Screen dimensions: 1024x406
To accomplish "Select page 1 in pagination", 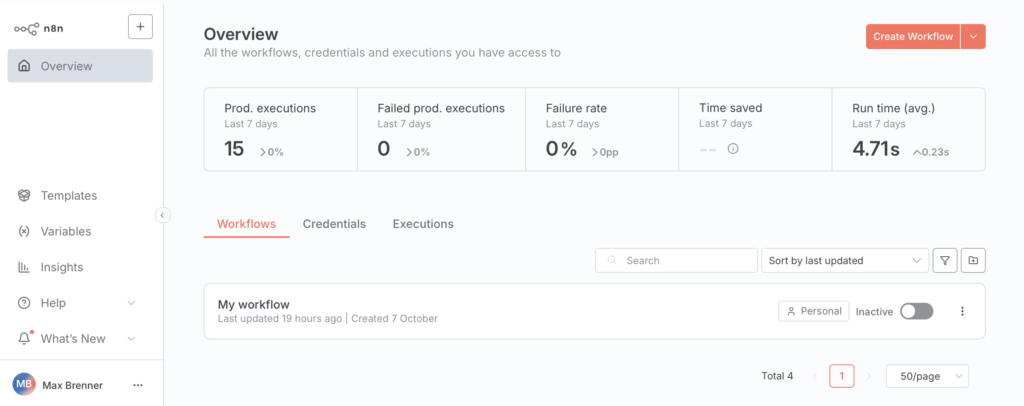I will pos(842,376).
